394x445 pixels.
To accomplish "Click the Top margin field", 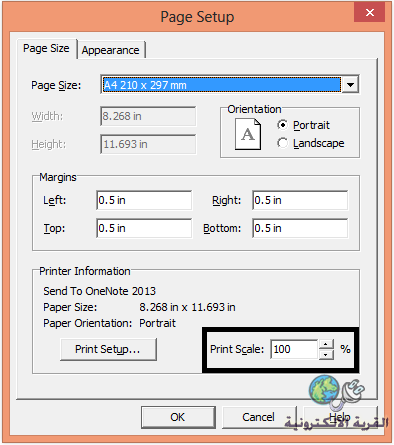I will (x=144, y=228).
